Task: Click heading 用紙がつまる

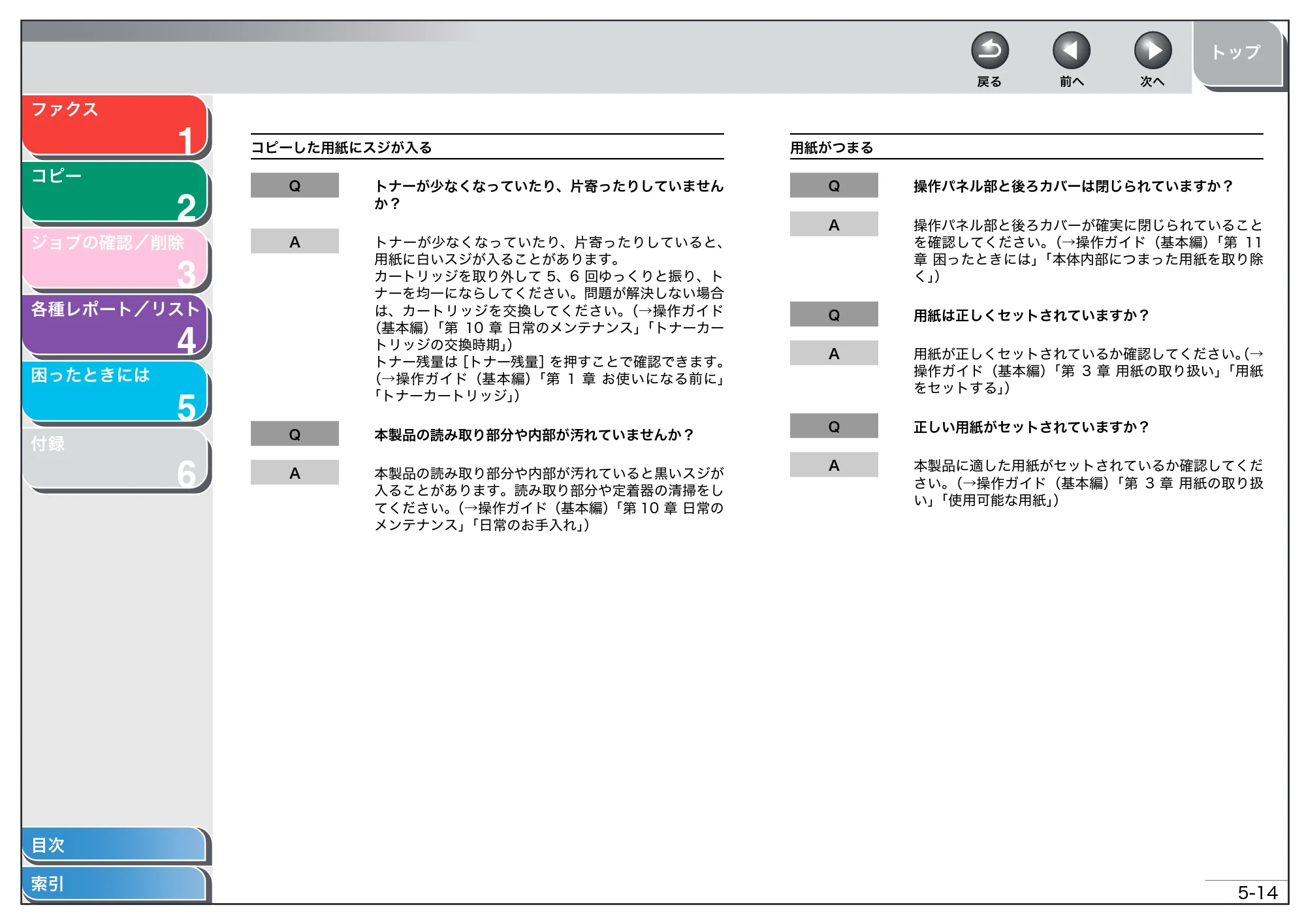Action: click(831, 148)
